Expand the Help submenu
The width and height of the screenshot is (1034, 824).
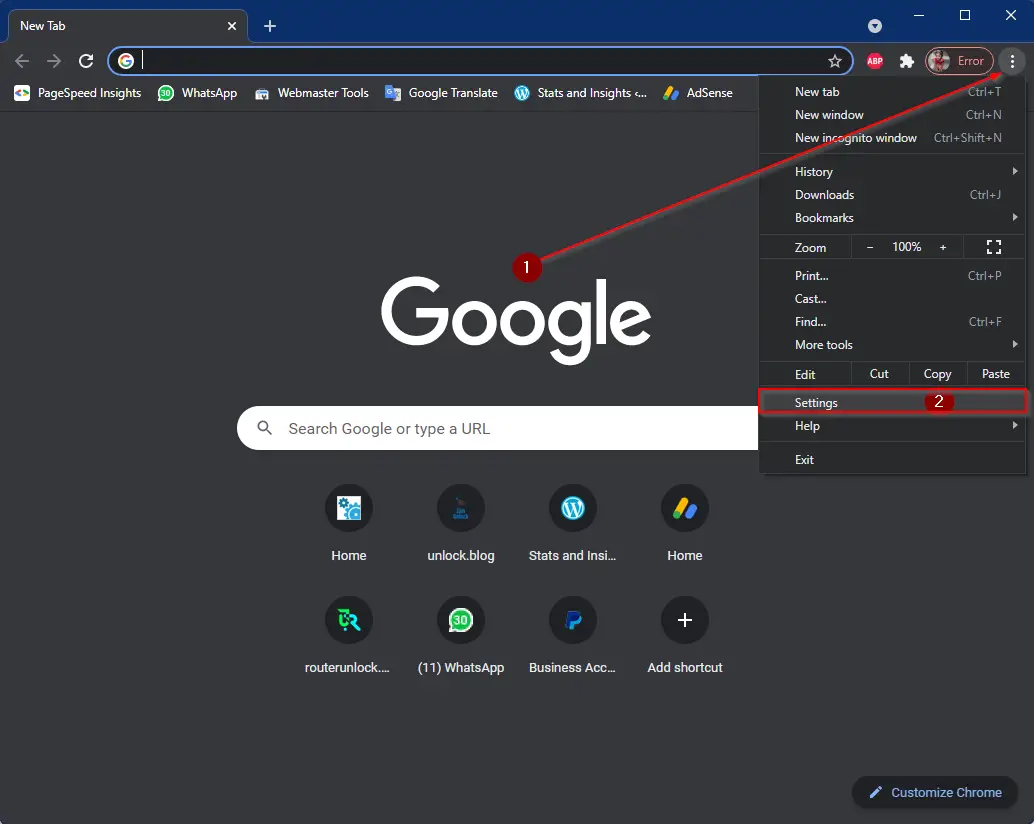(x=892, y=426)
